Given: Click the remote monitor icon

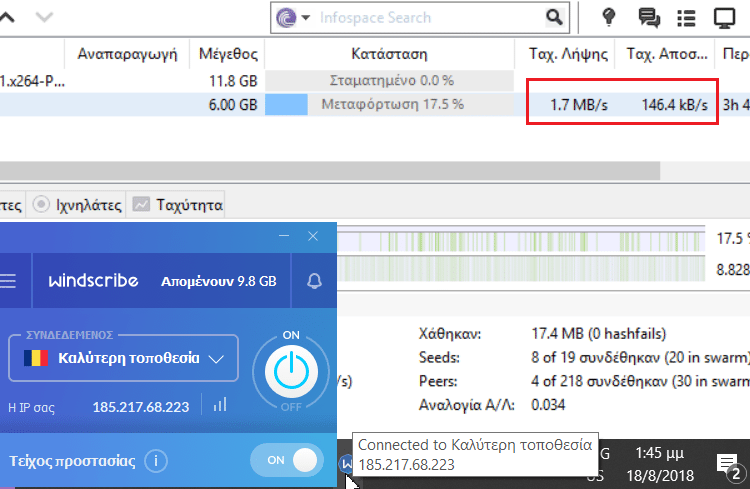Looking at the screenshot, I should (724, 18).
